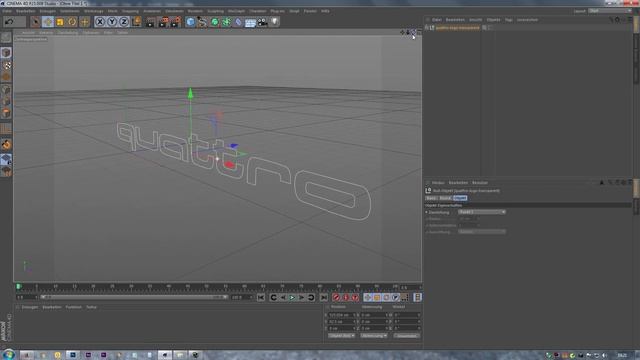Viewport: 640px width, 360px height.
Task: Click the green generator icon
Action: click(x=214, y=22)
